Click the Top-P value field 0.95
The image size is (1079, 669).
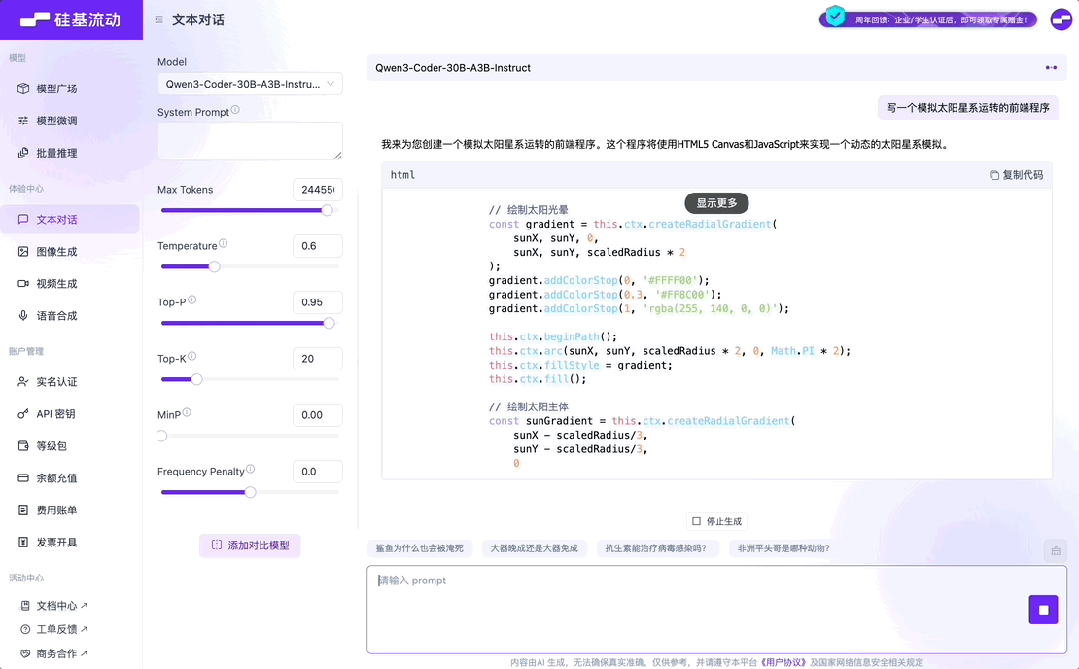[317, 302]
